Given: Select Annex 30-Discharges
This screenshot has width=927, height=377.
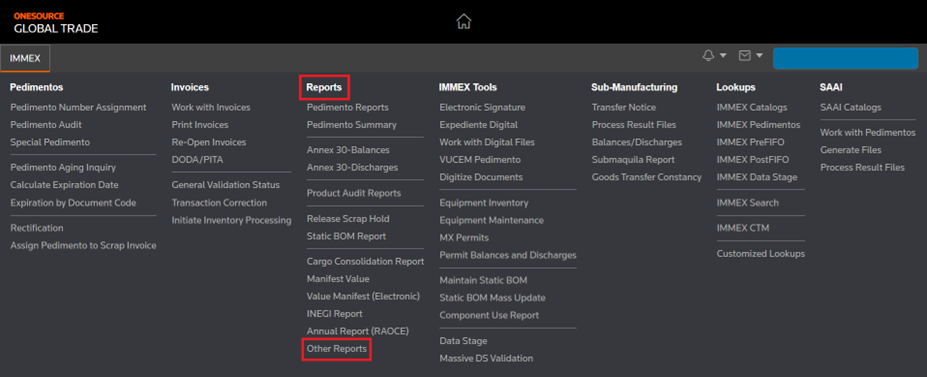Looking at the screenshot, I should [352, 167].
